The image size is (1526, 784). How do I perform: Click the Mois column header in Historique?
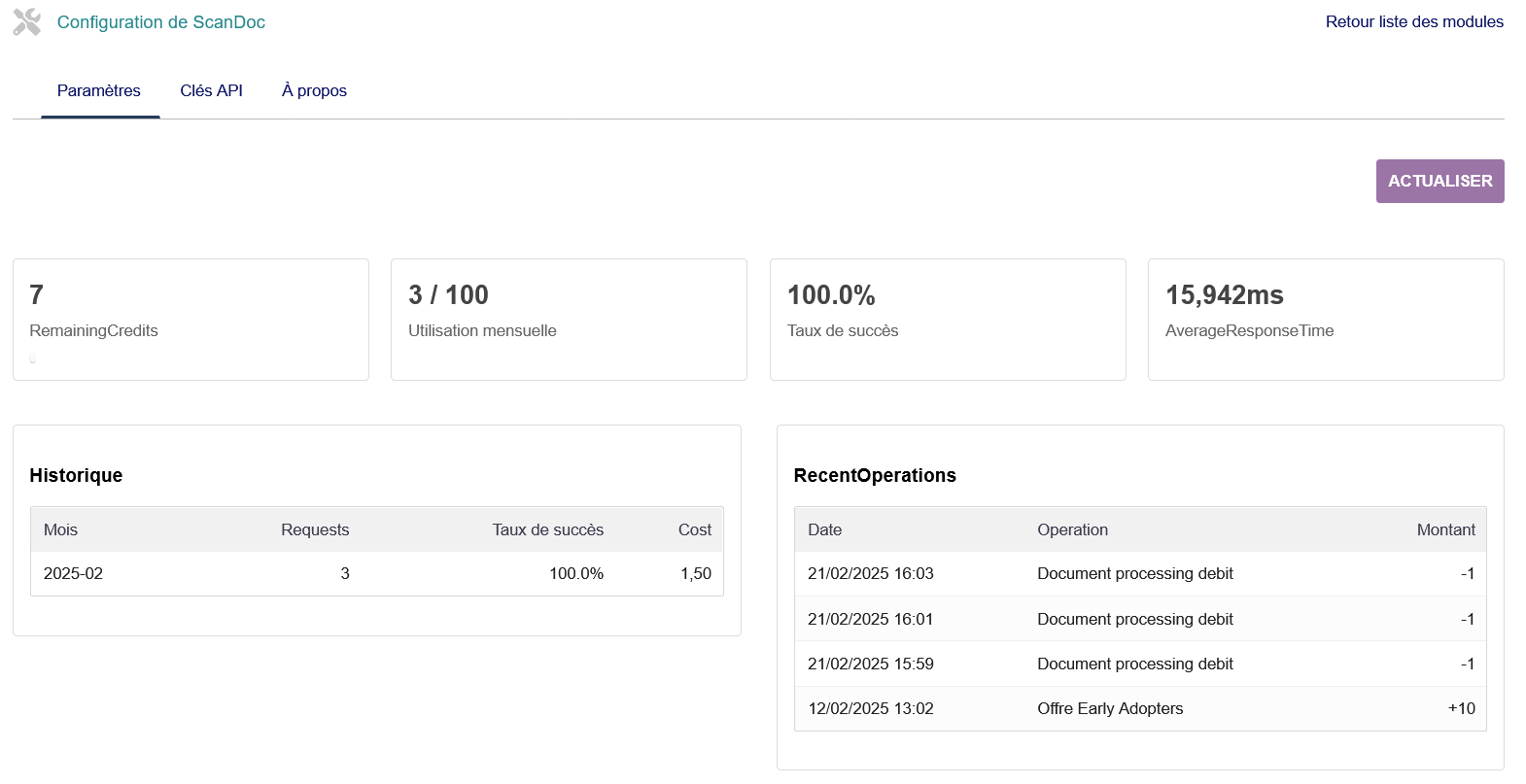[x=60, y=529]
